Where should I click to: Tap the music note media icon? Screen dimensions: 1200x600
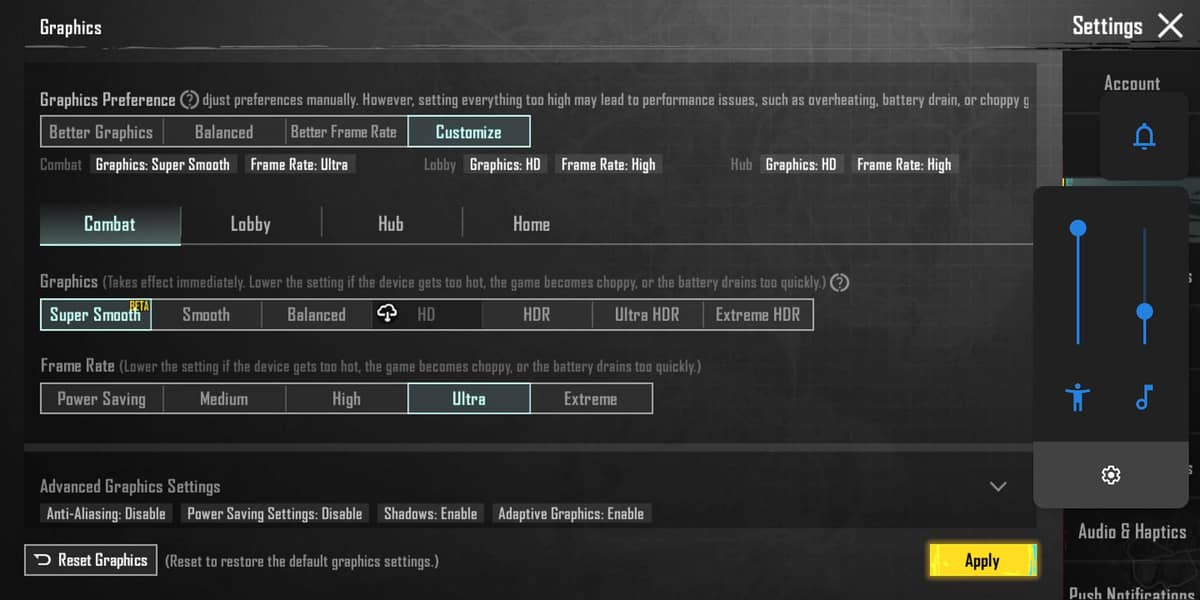(x=1144, y=398)
